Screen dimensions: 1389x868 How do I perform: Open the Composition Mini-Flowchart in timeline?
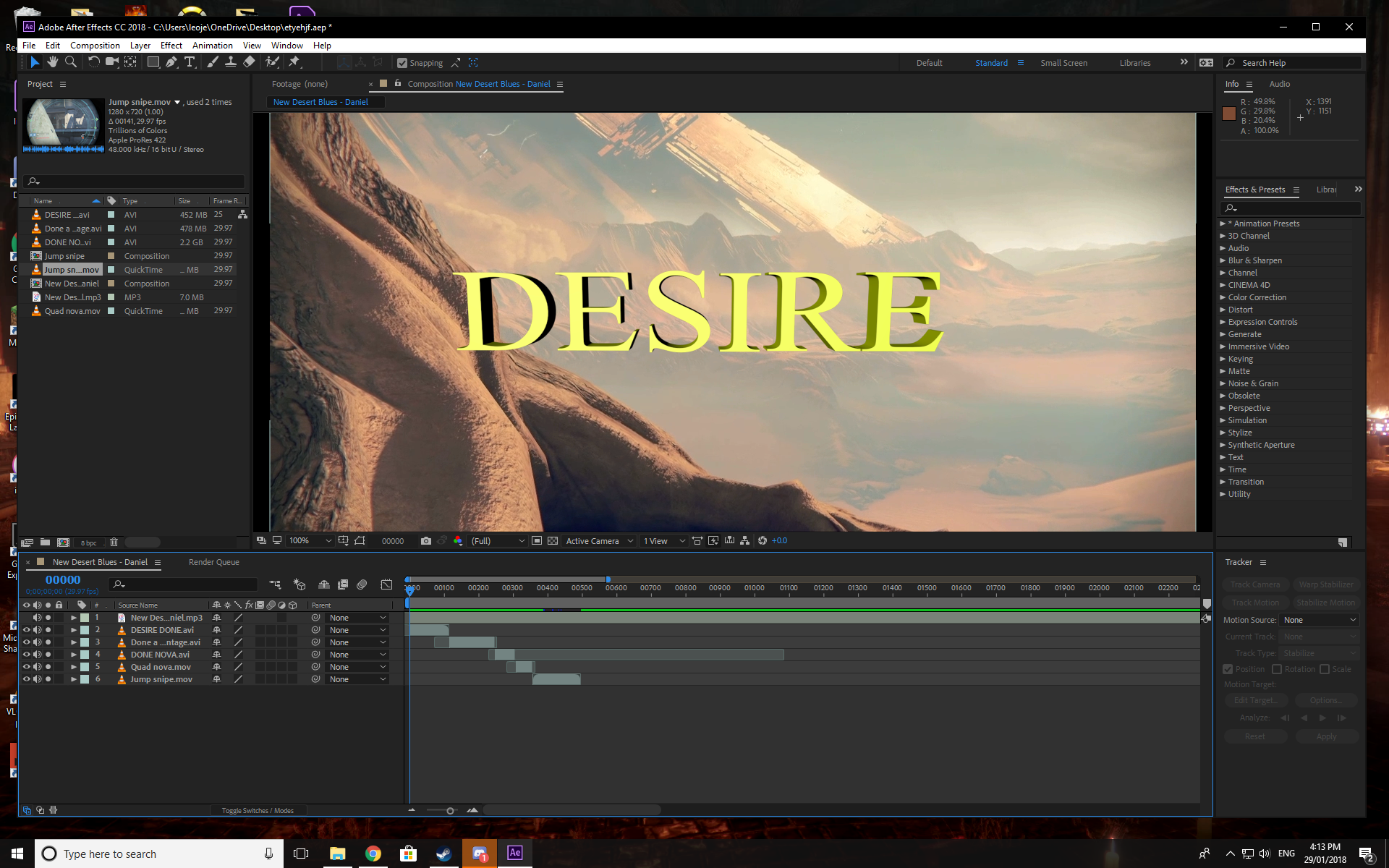point(275,584)
